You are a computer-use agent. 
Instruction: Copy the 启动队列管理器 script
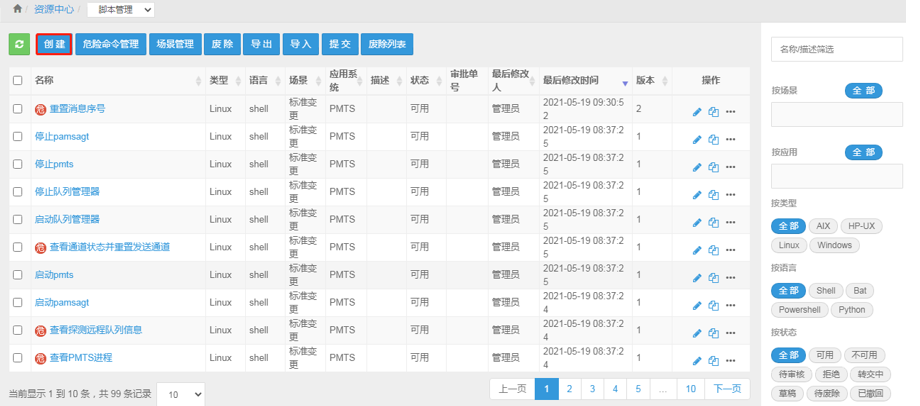[713, 222]
